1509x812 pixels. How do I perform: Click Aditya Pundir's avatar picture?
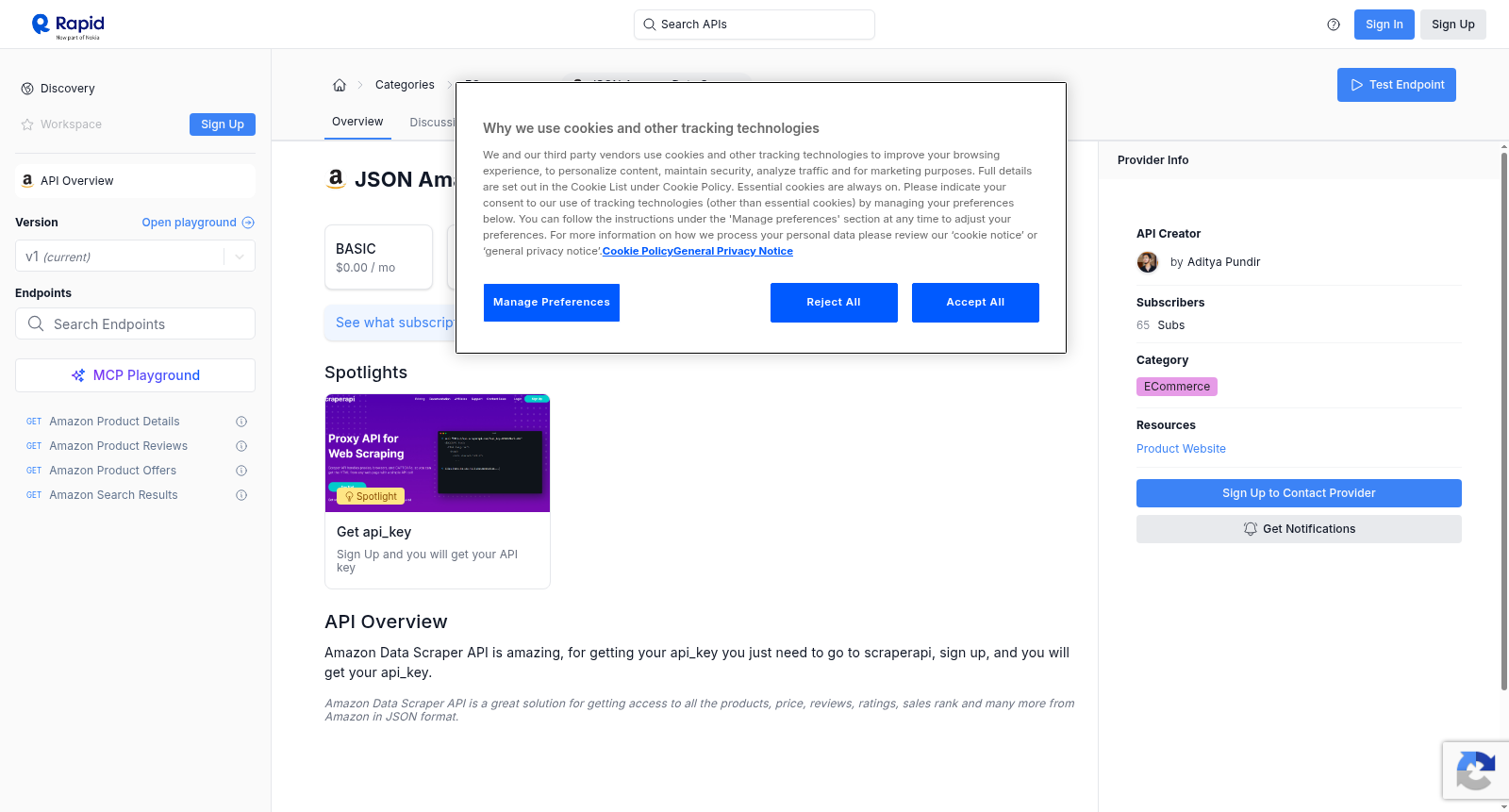point(1148,262)
